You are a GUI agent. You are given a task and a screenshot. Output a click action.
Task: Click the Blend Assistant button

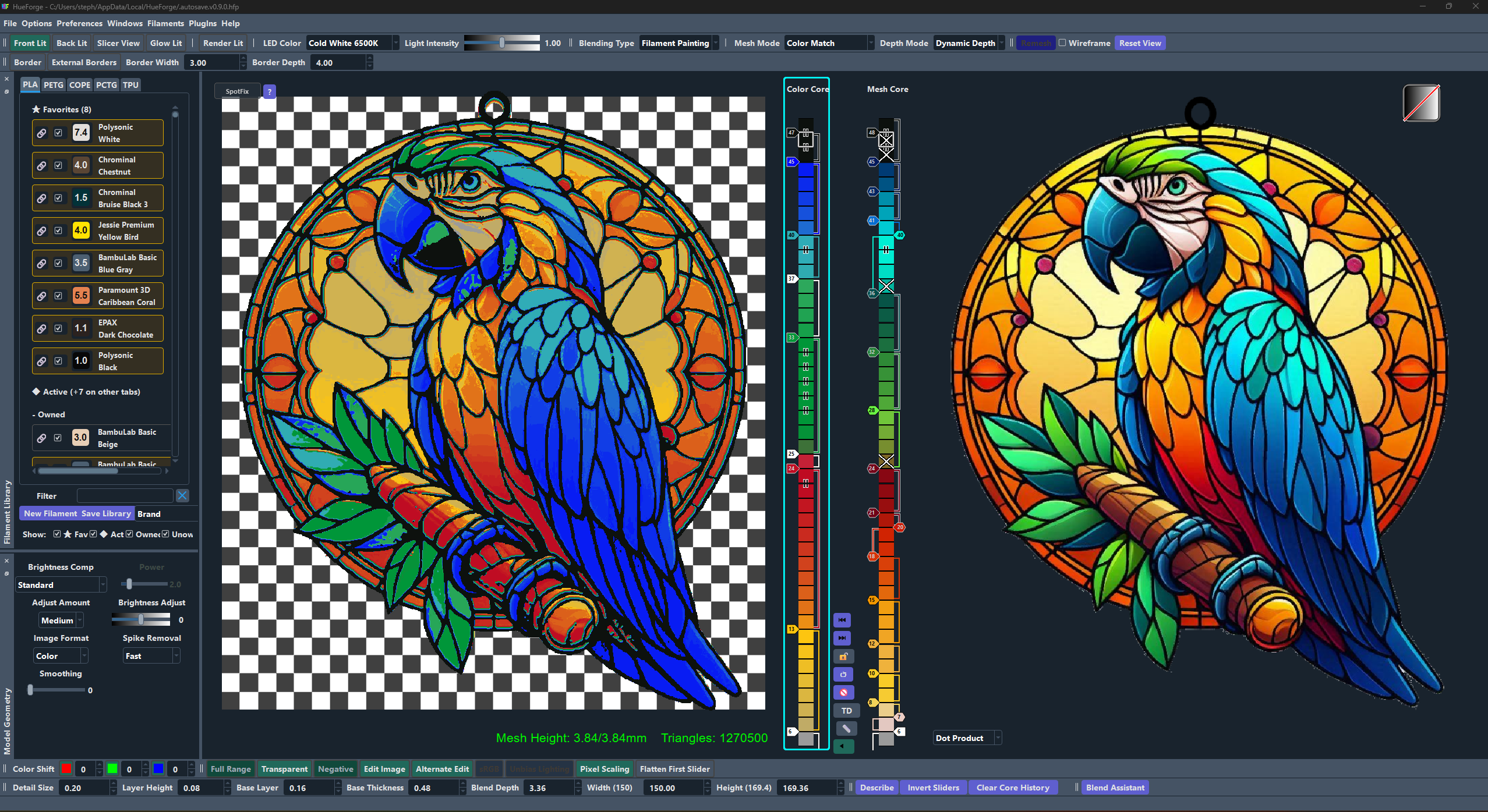click(x=1115, y=787)
